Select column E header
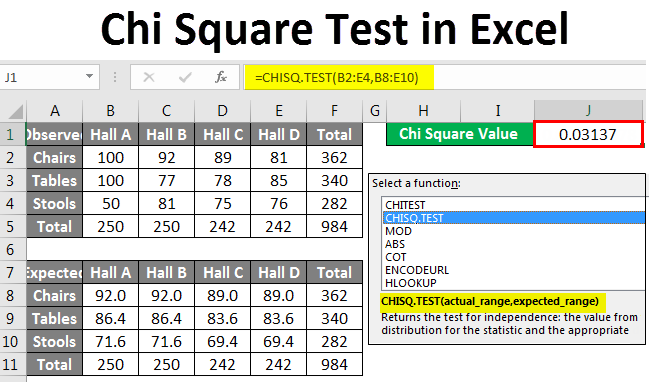The width and height of the screenshot is (649, 382). click(279, 111)
